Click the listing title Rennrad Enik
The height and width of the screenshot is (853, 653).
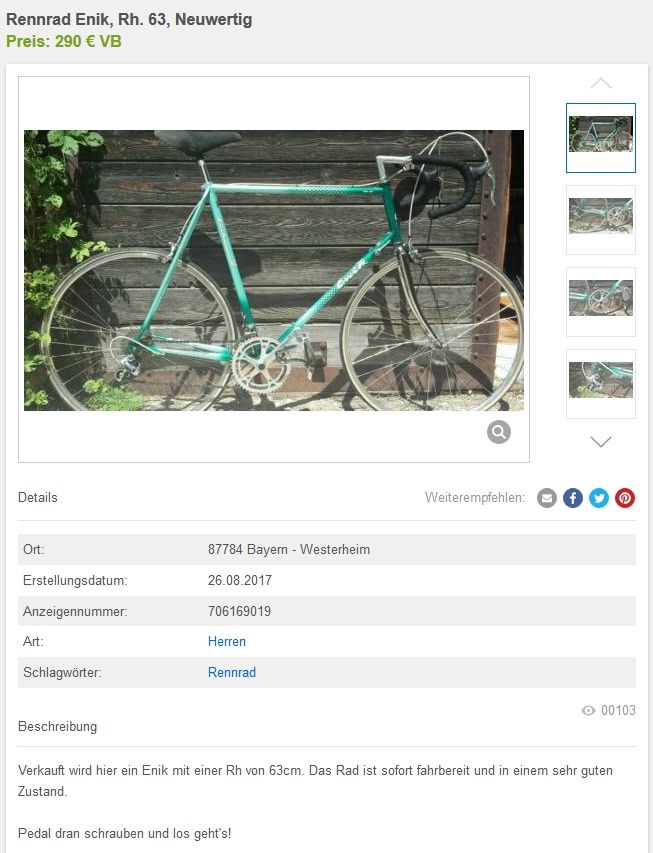(x=129, y=19)
